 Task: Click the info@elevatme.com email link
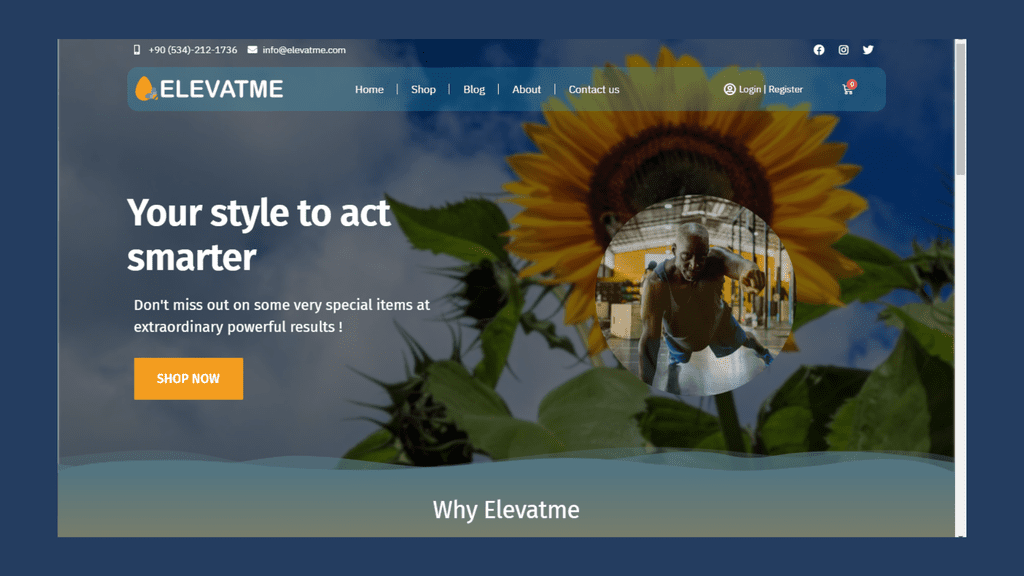coord(304,50)
